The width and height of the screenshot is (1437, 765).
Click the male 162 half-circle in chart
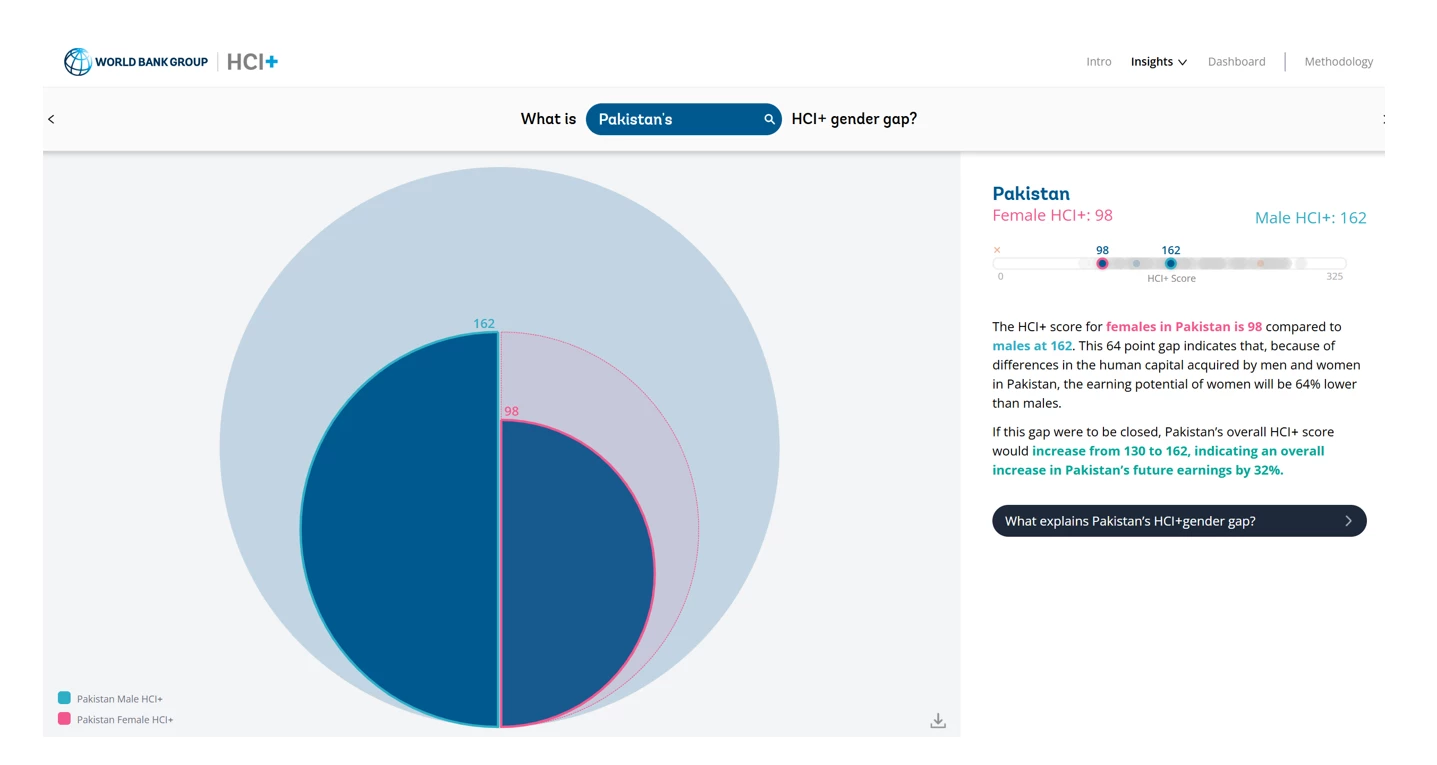(400, 530)
